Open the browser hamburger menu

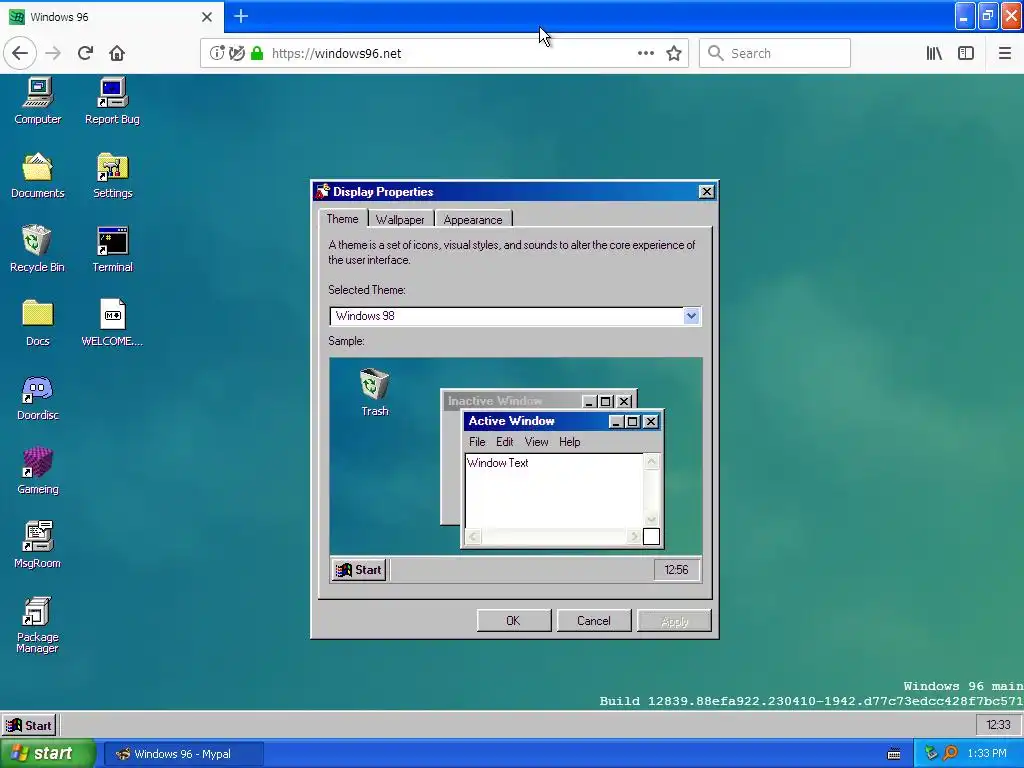pyautogui.click(x=1005, y=54)
